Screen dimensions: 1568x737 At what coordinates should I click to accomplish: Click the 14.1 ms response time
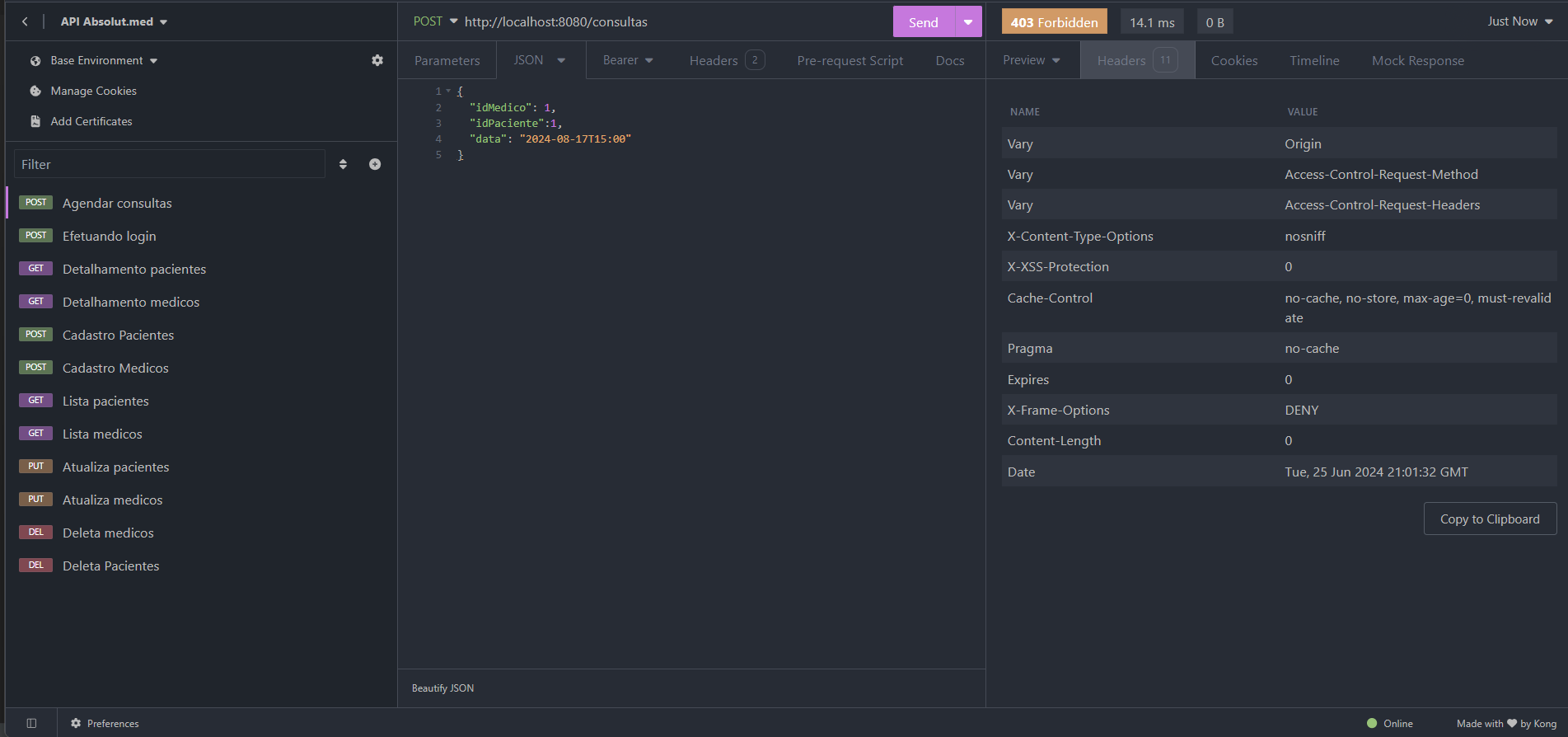tap(1152, 22)
